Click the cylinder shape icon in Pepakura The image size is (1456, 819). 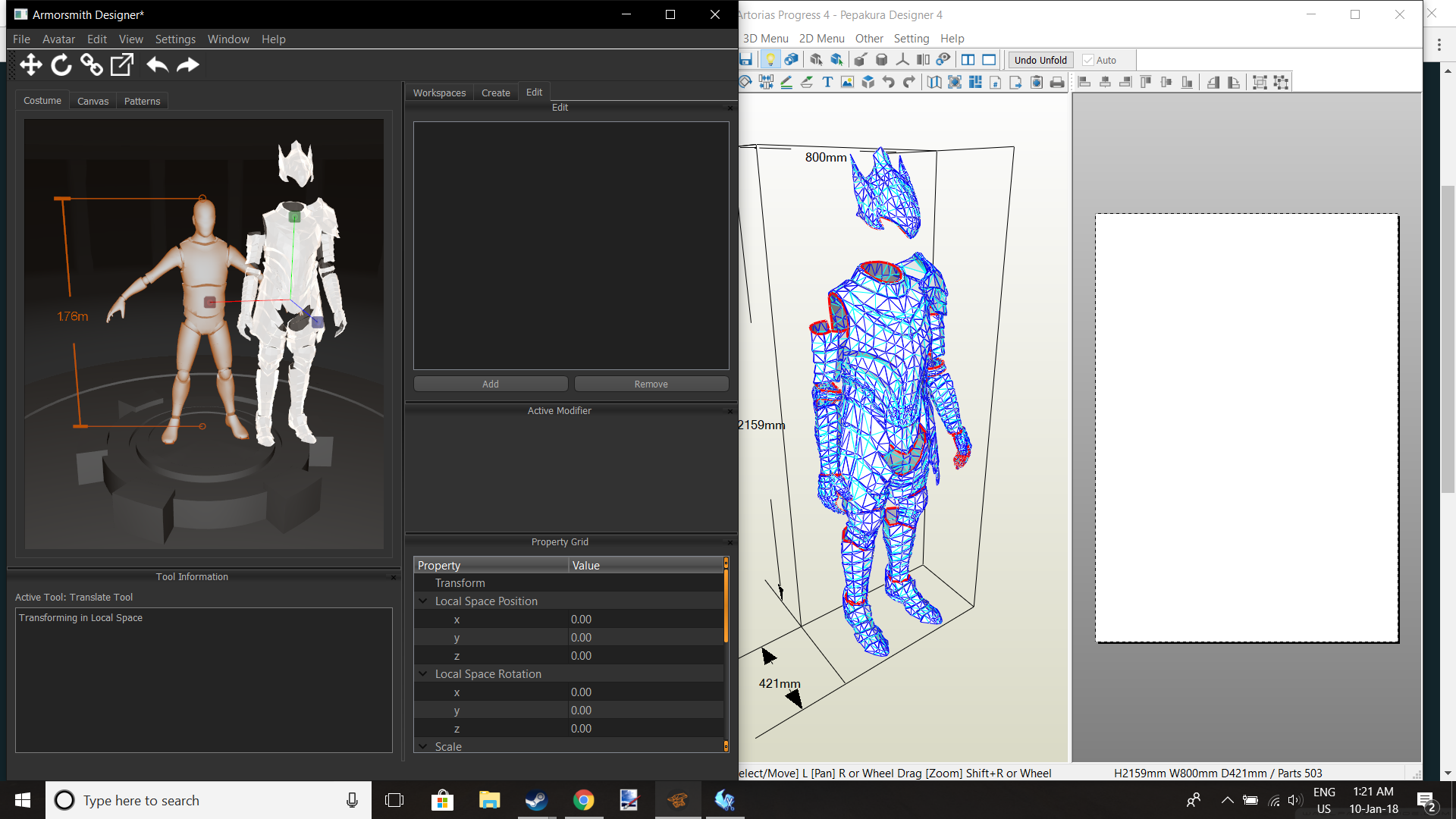[x=881, y=60]
